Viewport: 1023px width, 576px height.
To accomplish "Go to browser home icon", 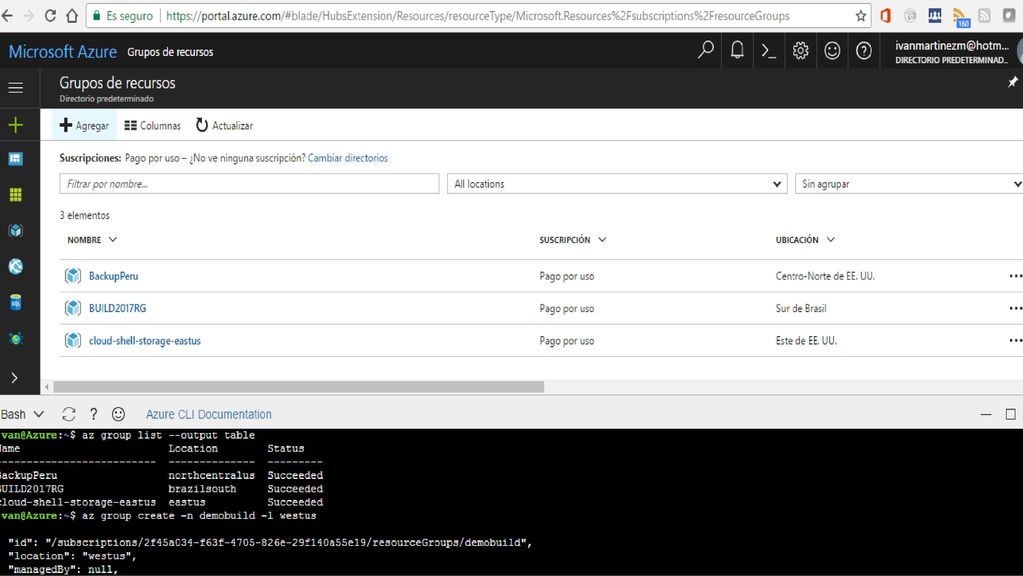I will [x=72, y=16].
